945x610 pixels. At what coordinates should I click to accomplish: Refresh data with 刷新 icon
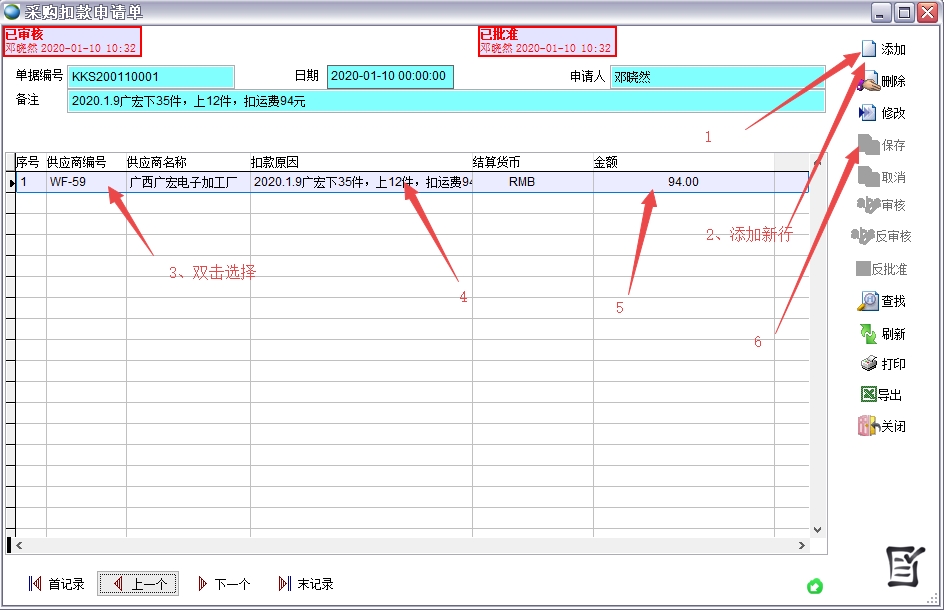[869, 333]
